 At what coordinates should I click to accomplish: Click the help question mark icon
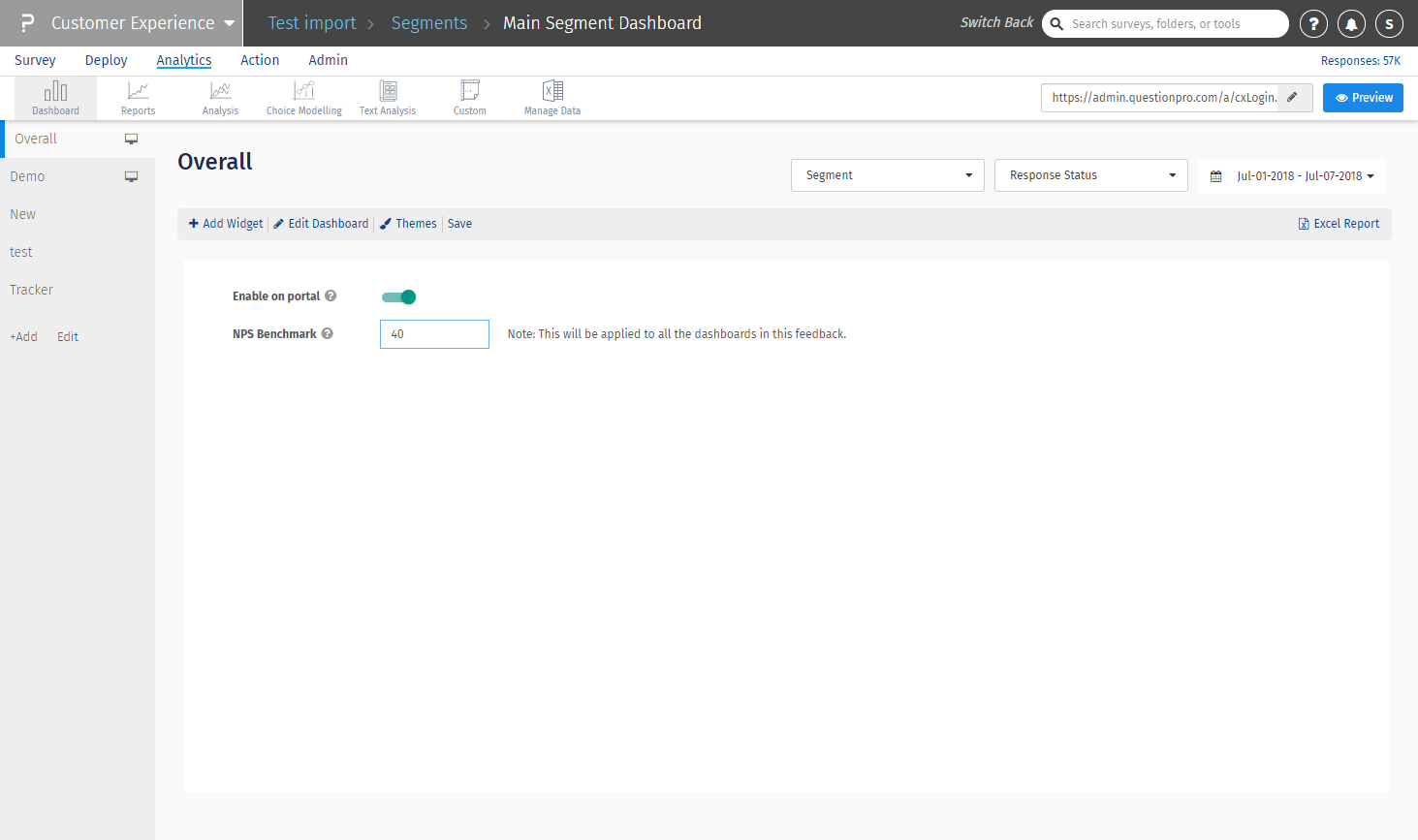(1313, 24)
